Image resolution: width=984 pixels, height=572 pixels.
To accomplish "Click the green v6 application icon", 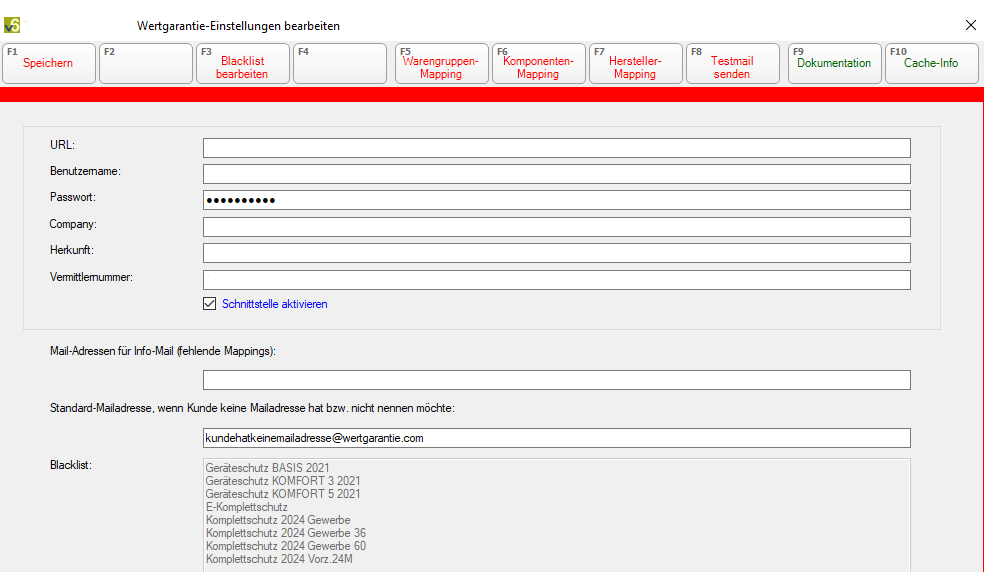I will click(x=12, y=25).
